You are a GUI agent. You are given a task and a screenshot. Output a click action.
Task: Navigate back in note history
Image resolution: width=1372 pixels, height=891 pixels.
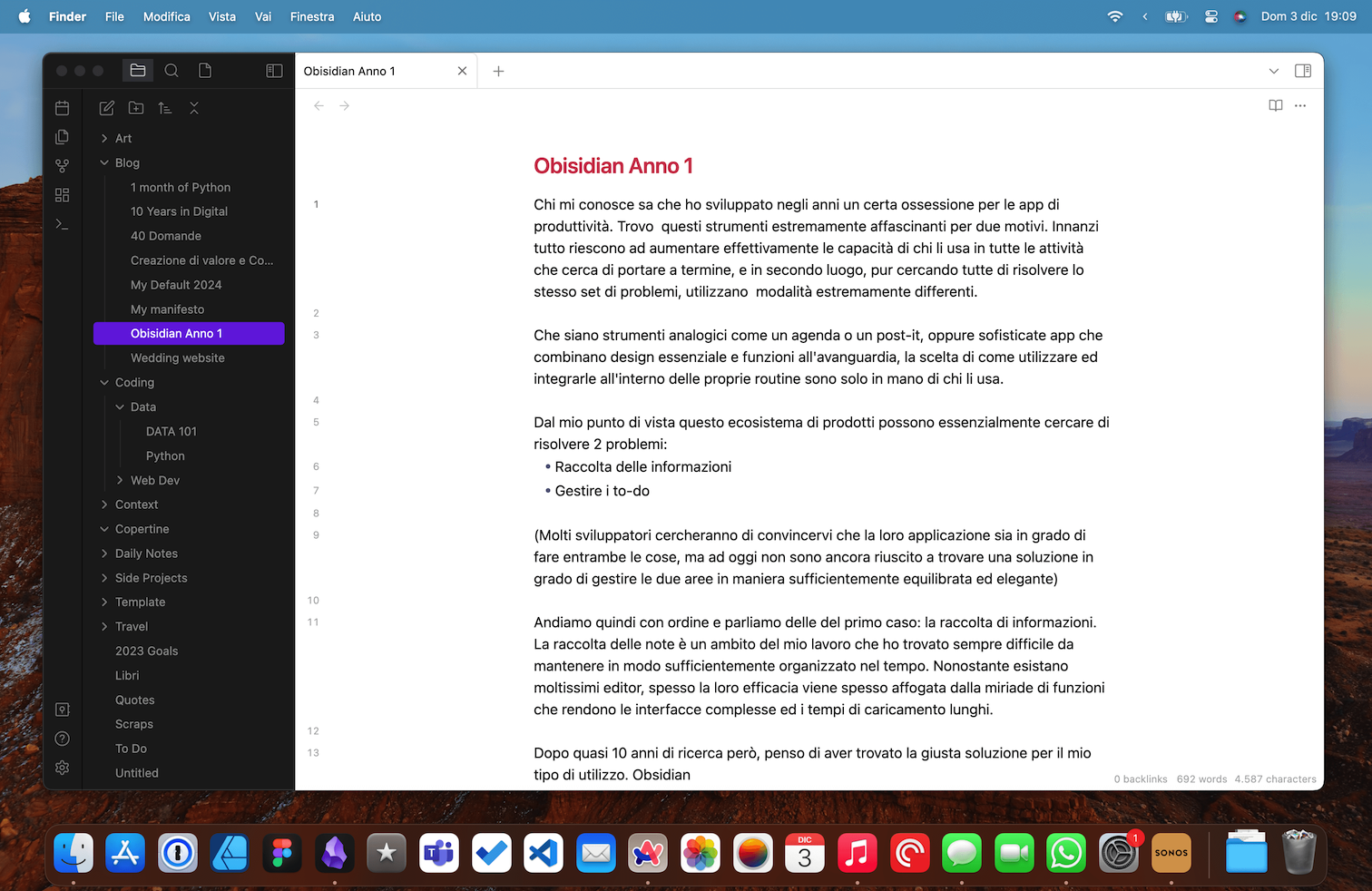pos(318,106)
